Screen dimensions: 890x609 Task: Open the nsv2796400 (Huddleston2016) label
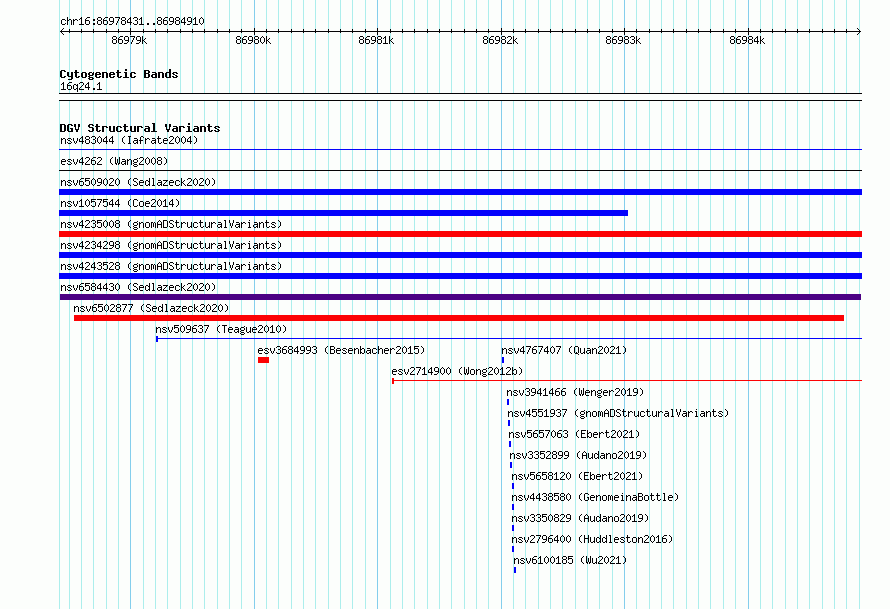[x=592, y=539]
